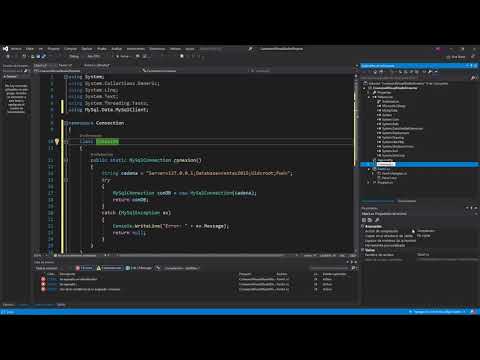Select the Microsoft.CSharp reference
480x360 pixels.
tap(393, 106)
